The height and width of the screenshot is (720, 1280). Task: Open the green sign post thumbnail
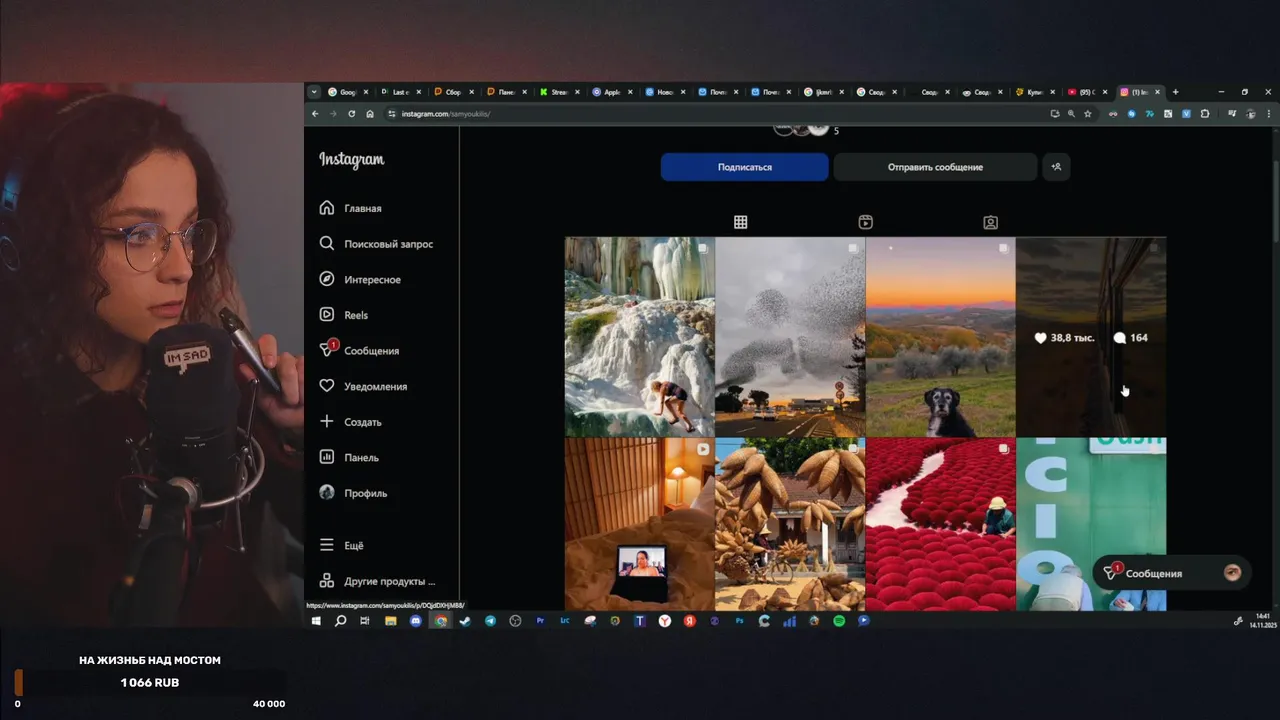point(1091,524)
